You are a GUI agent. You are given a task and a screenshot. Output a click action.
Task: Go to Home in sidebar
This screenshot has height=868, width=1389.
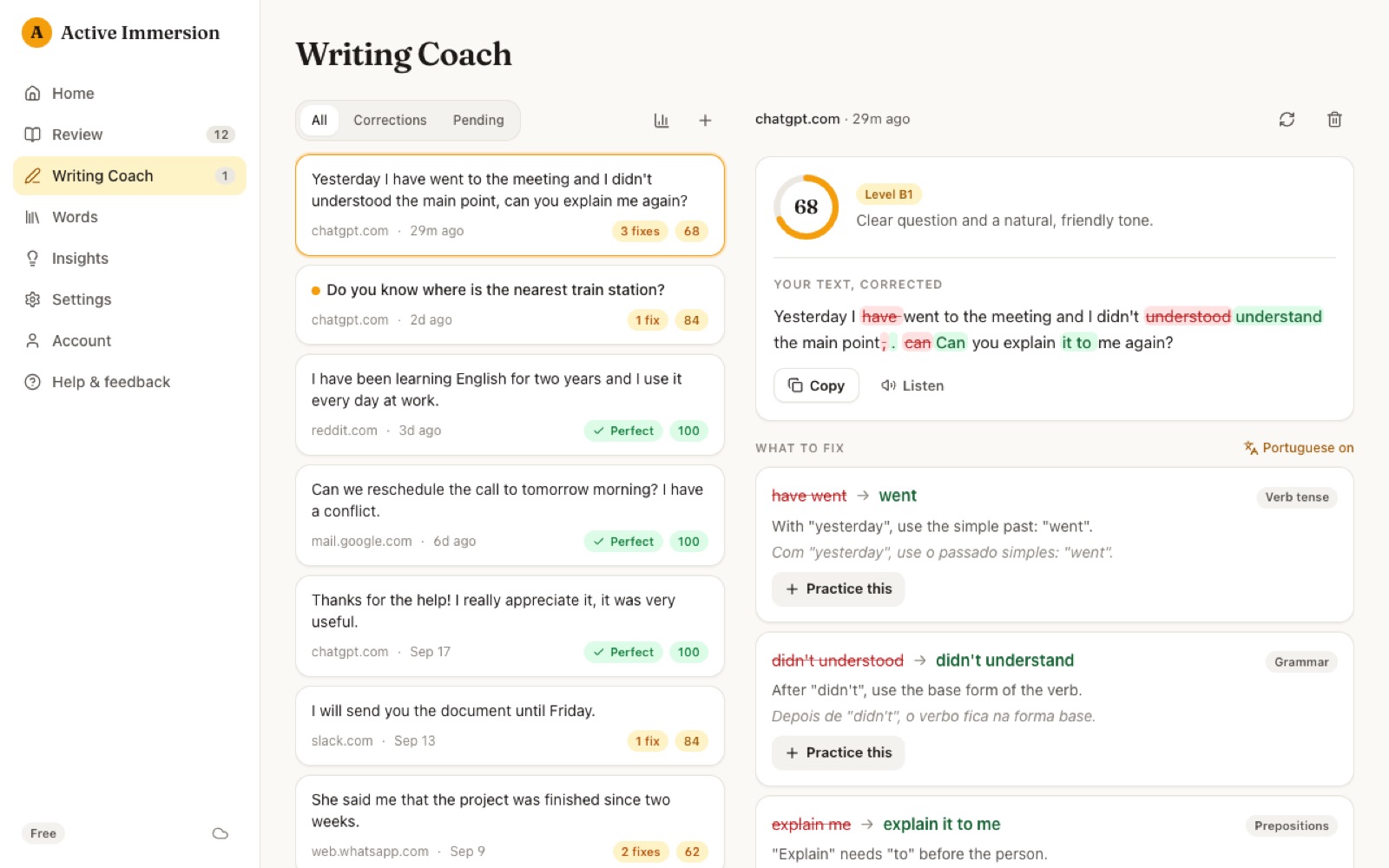130,94
